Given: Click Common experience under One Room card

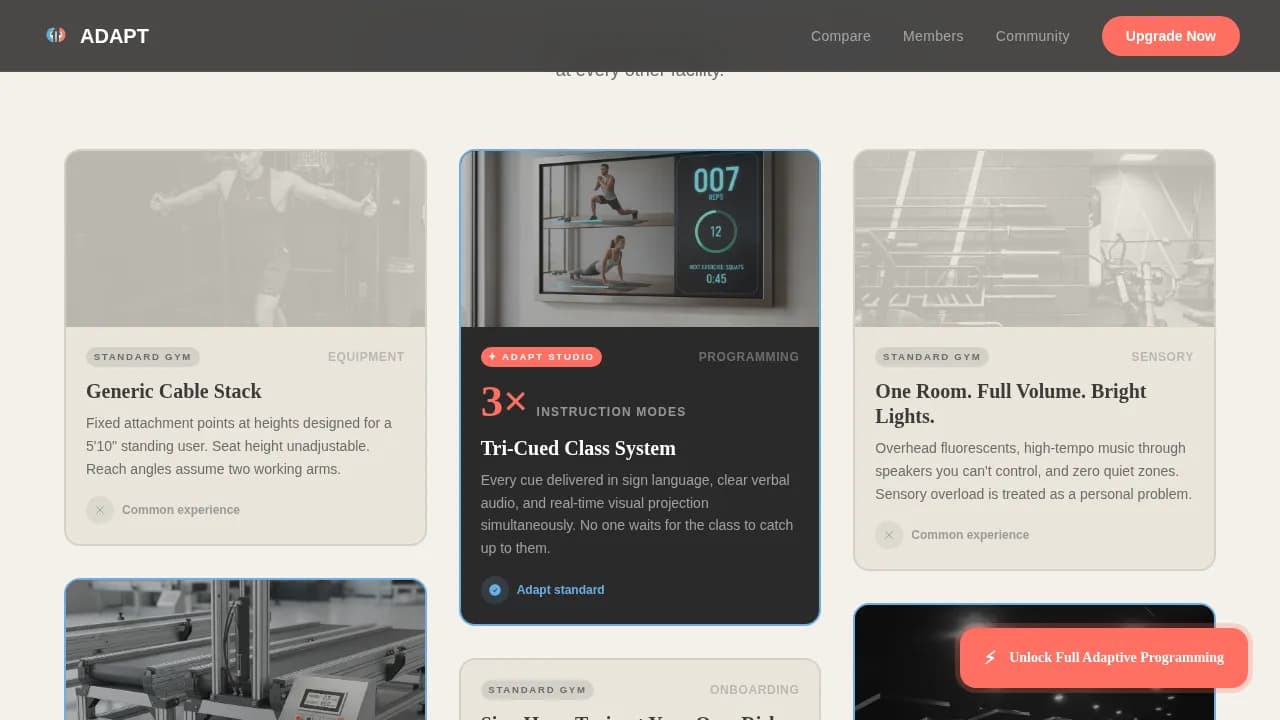Looking at the screenshot, I should click(970, 535).
